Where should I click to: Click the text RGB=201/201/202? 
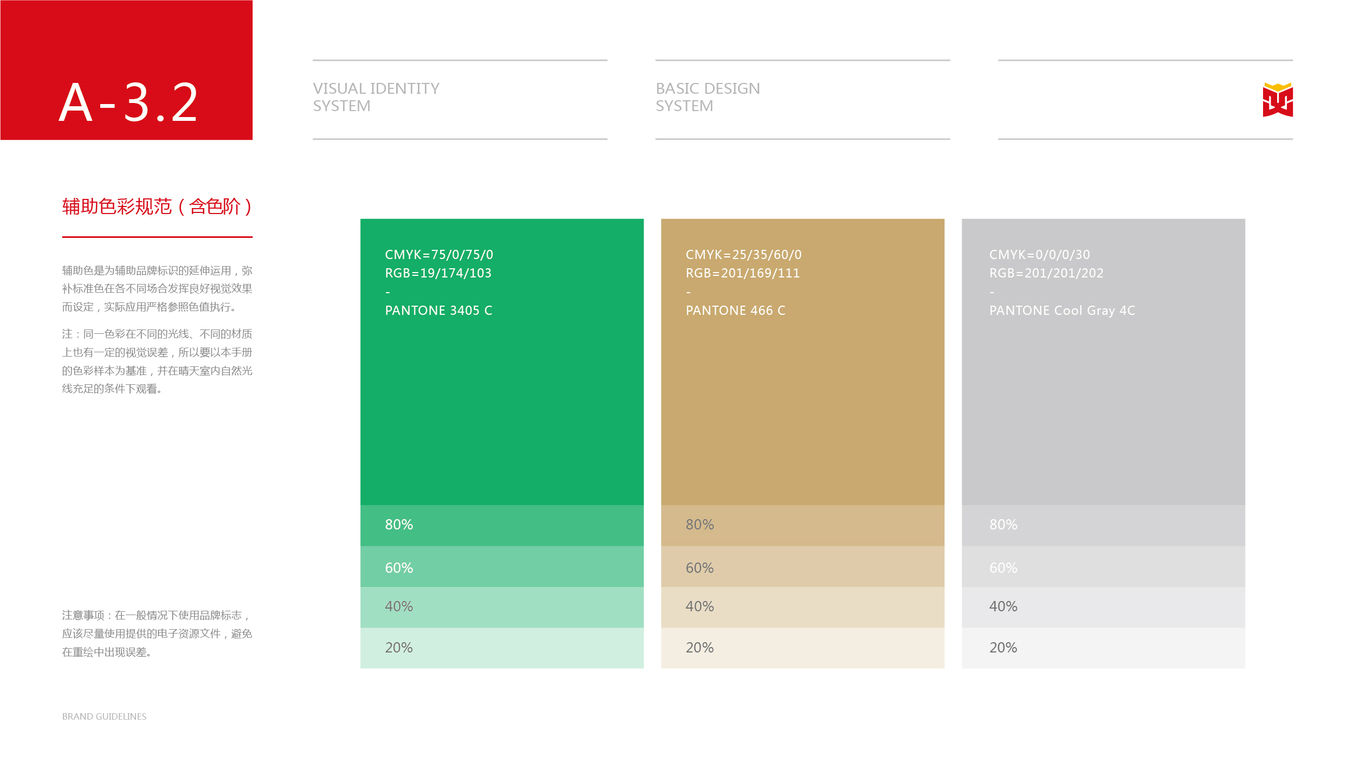[1047, 273]
